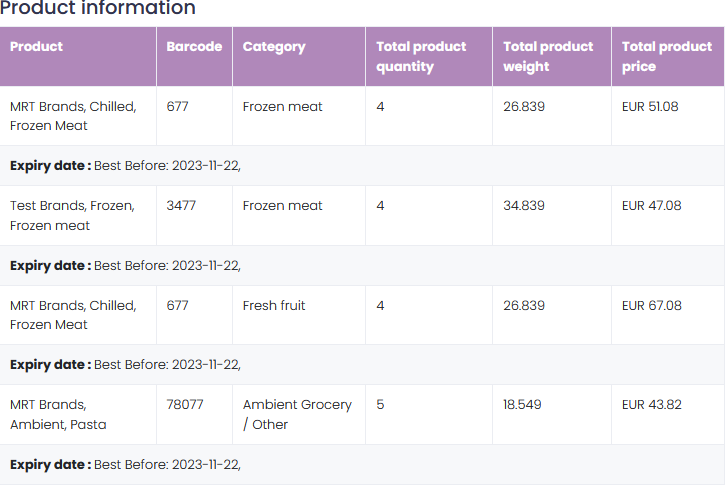727x486 pixels.
Task: Click the Total product weight header
Action: click(x=548, y=56)
